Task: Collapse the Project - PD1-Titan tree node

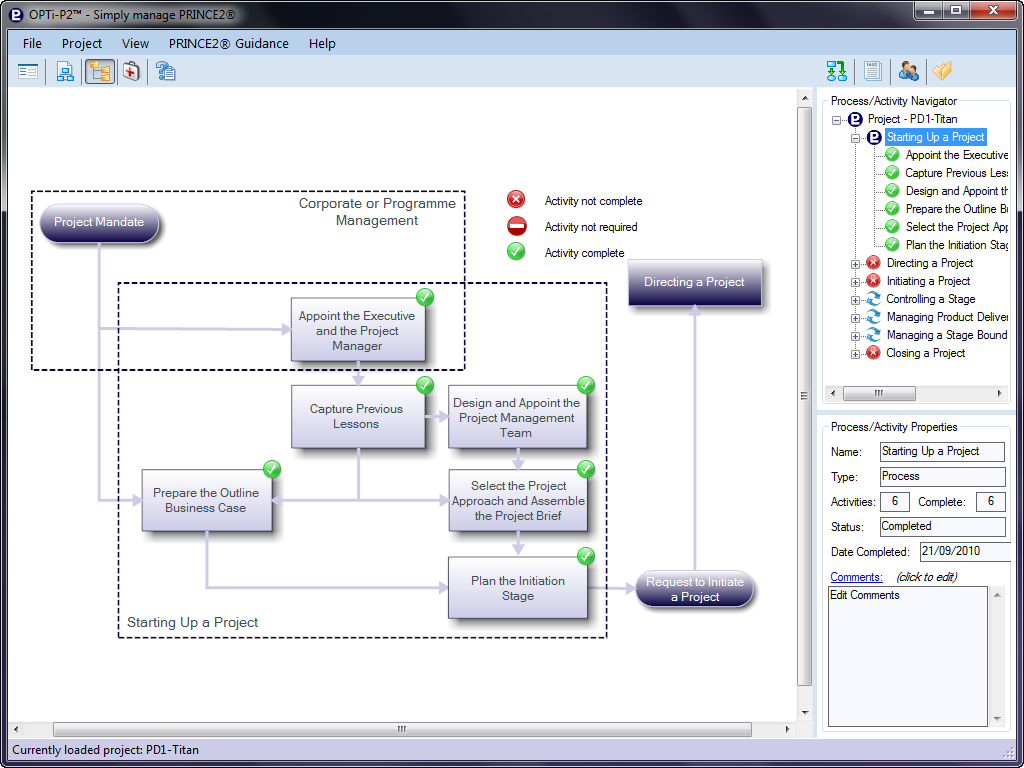Action: 837,121
